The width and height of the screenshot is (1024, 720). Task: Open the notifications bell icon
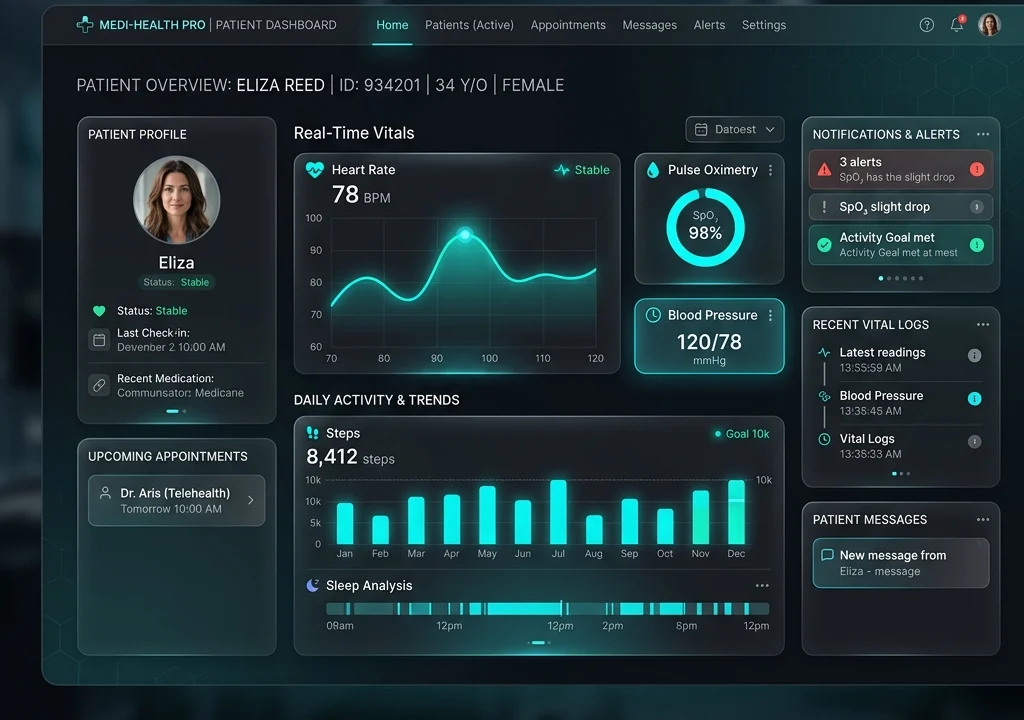coord(957,25)
